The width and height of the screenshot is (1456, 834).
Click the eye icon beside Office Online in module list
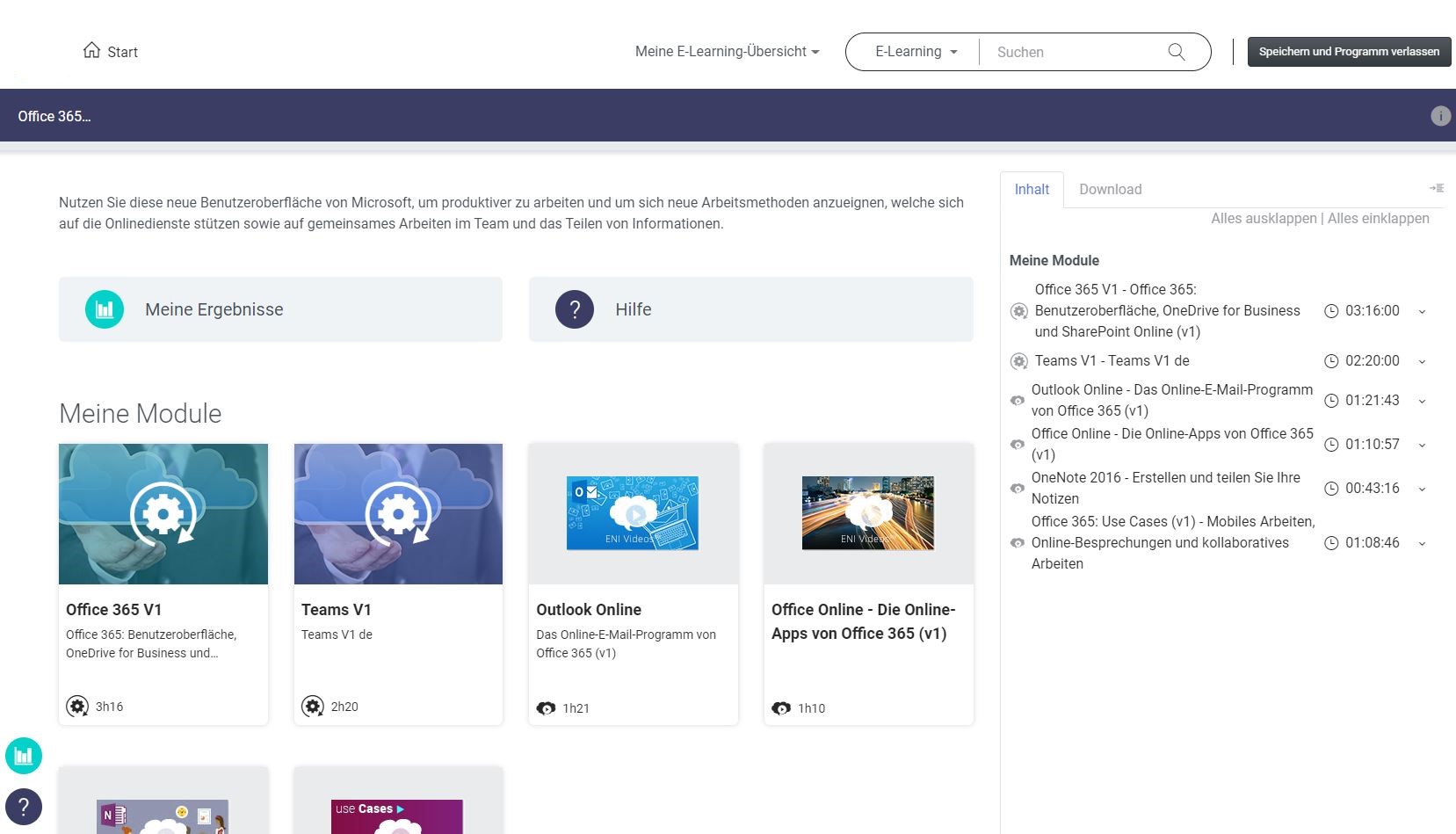tap(1018, 445)
